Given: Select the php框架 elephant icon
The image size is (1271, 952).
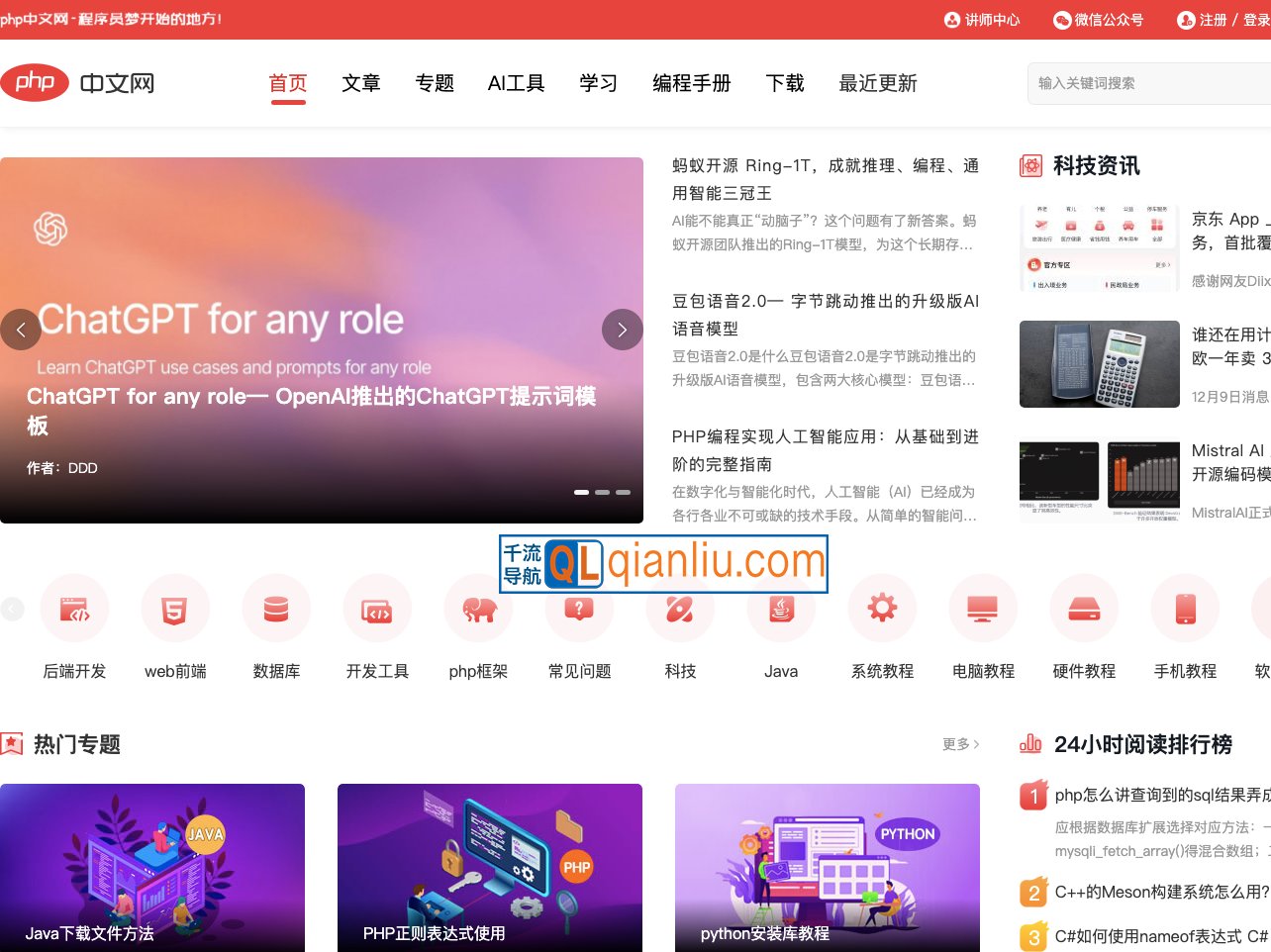Looking at the screenshot, I should click(x=478, y=608).
